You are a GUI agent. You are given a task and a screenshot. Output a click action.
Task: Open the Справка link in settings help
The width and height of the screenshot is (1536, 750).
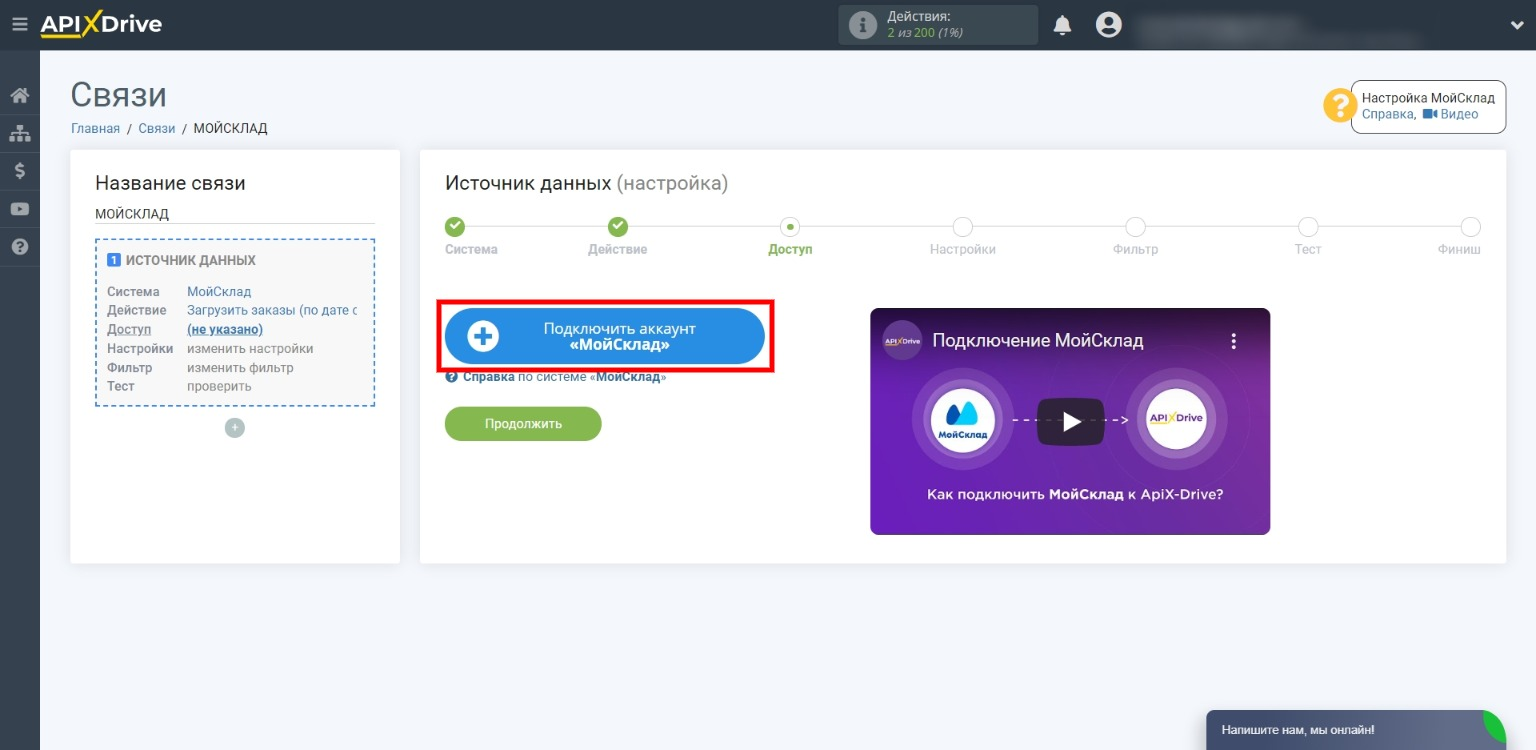click(1388, 114)
